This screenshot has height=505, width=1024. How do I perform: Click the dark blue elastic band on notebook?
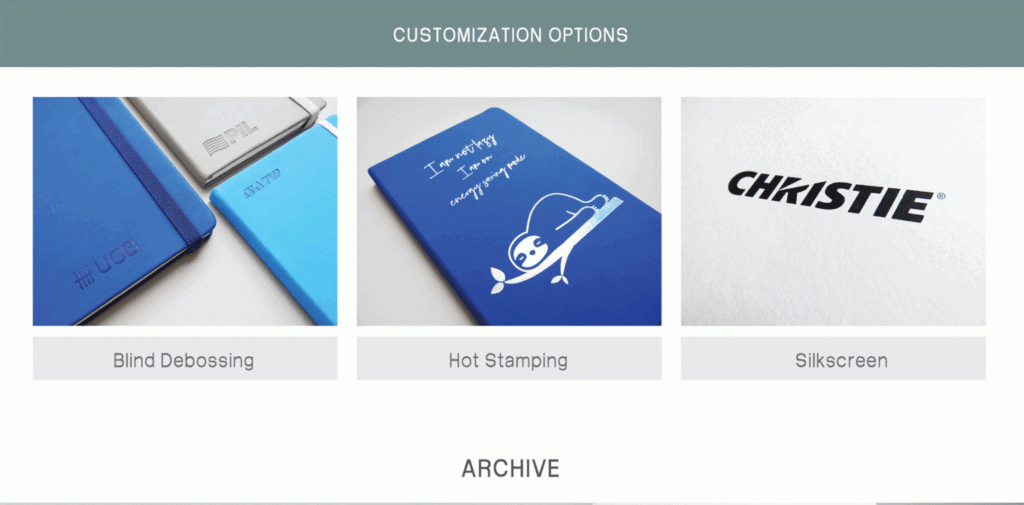[x=143, y=171]
